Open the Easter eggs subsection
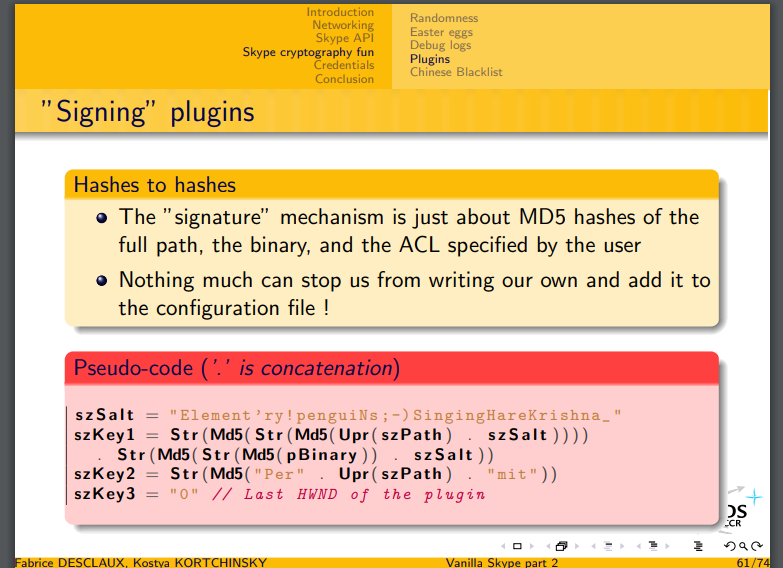The image size is (783, 568). tap(441, 32)
